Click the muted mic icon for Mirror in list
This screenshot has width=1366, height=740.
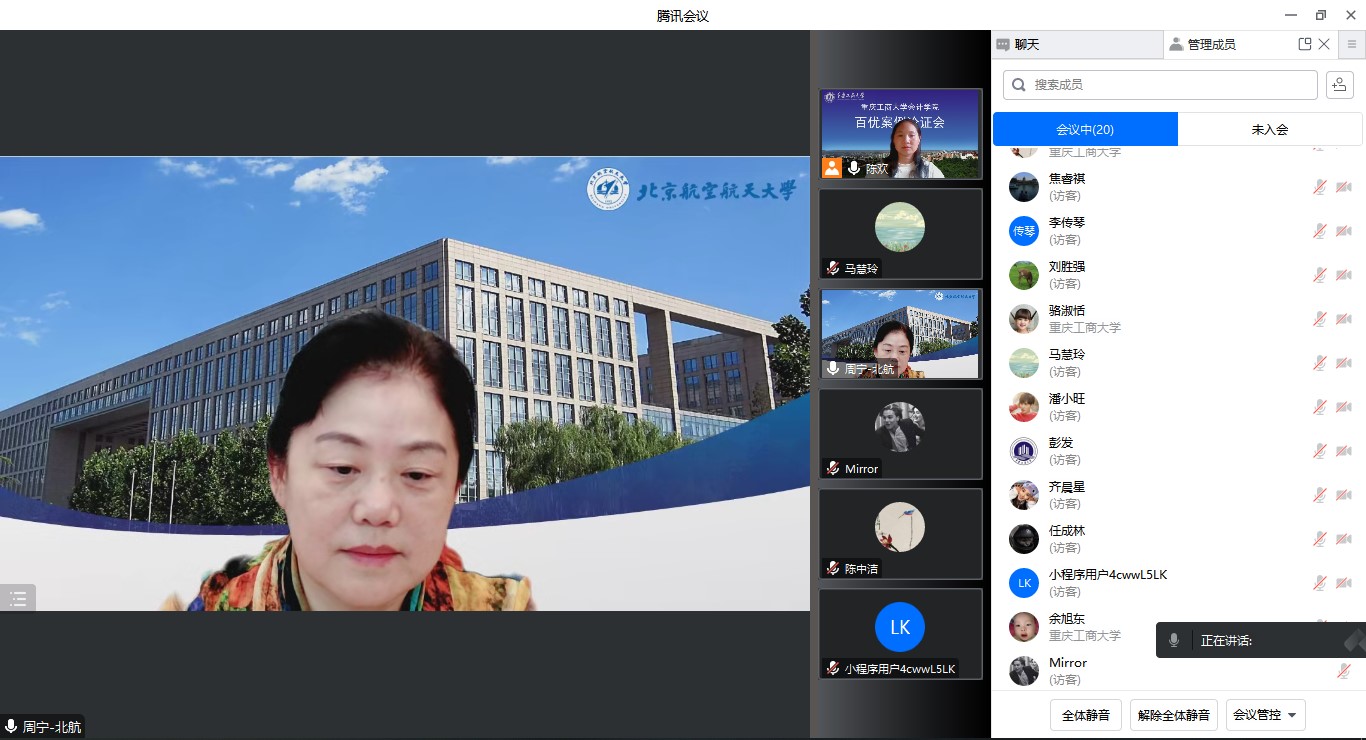coord(1343,671)
